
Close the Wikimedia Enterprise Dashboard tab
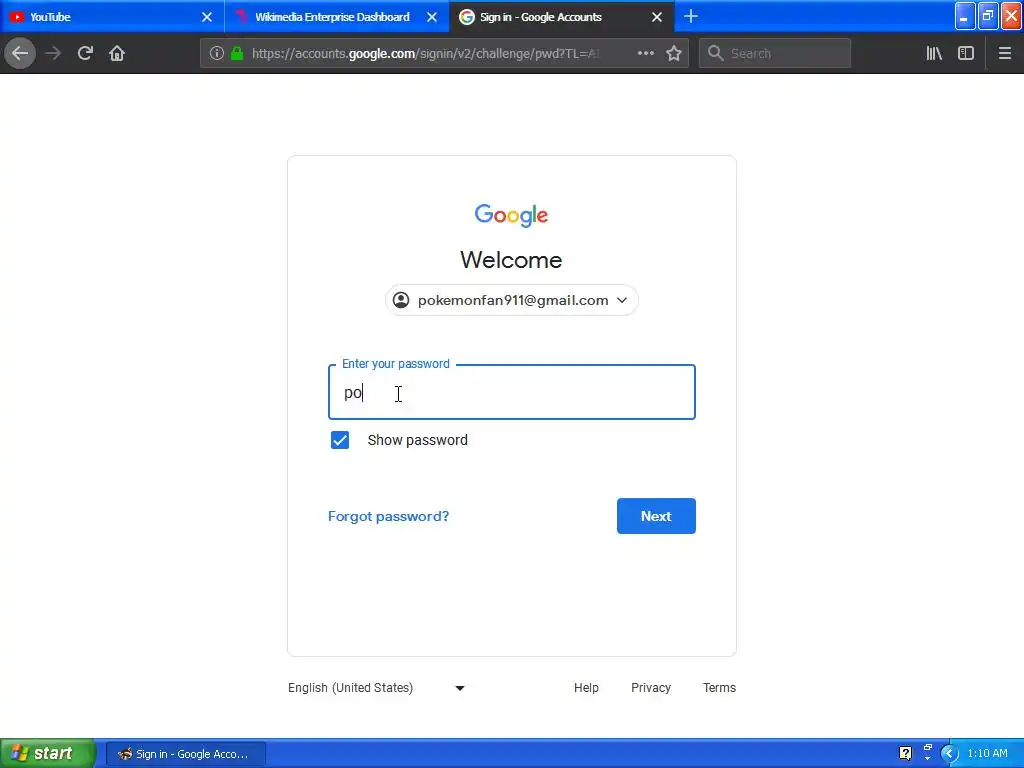(x=432, y=17)
